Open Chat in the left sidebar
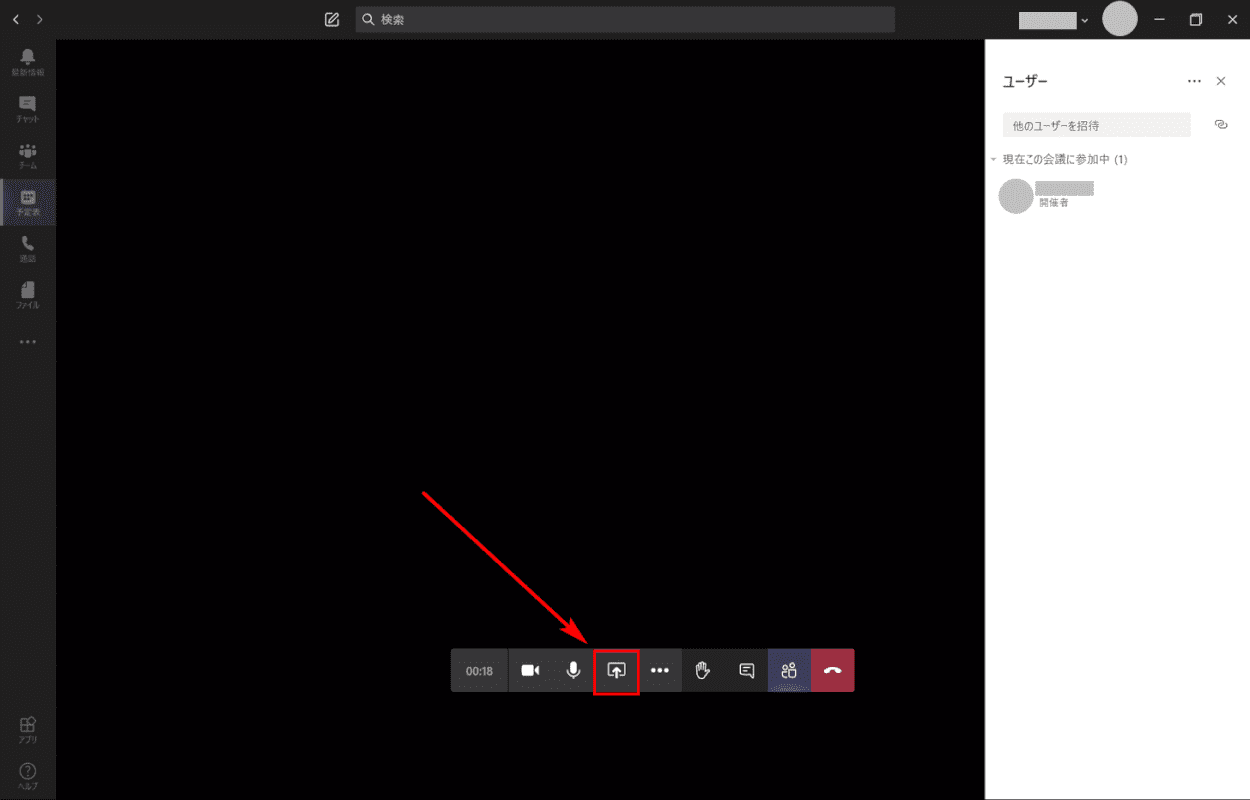This screenshot has height=800, width=1250. click(x=28, y=110)
